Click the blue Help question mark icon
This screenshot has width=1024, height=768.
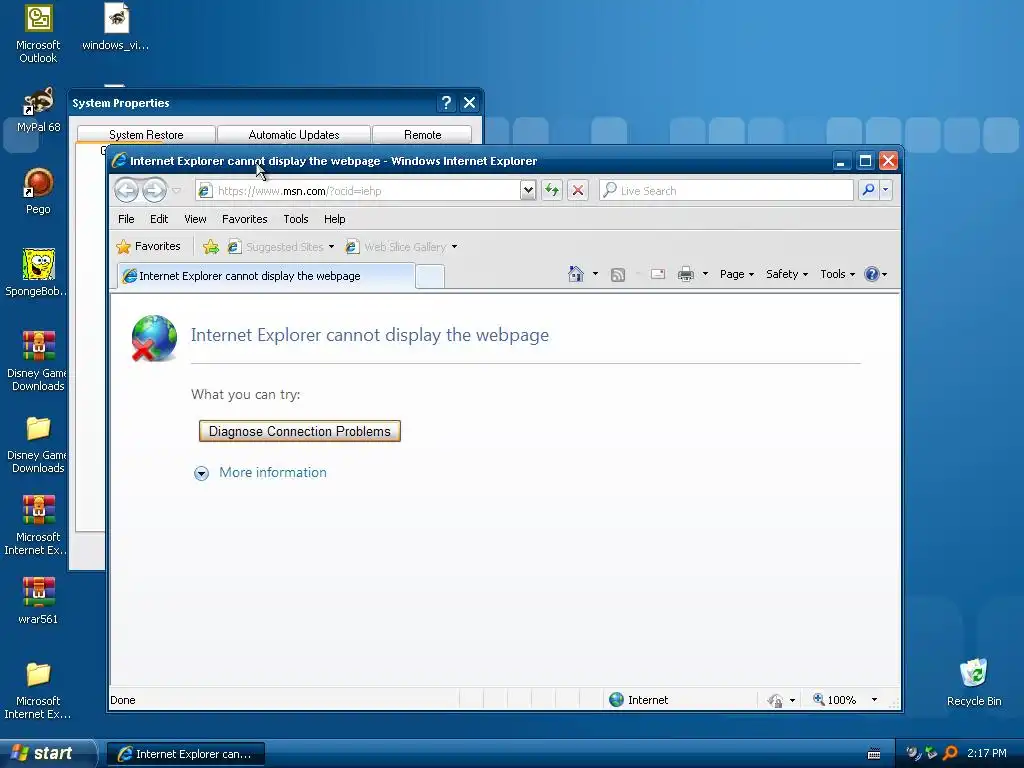872,274
